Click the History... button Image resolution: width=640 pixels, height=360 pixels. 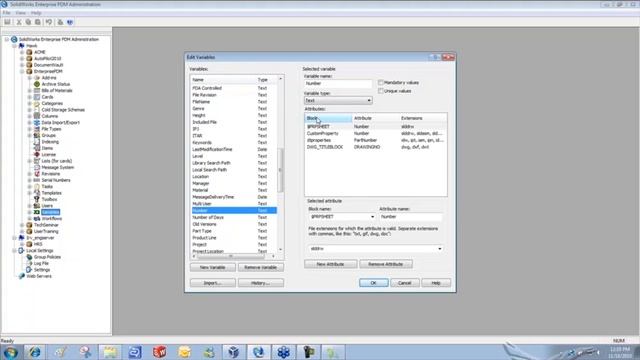point(261,283)
